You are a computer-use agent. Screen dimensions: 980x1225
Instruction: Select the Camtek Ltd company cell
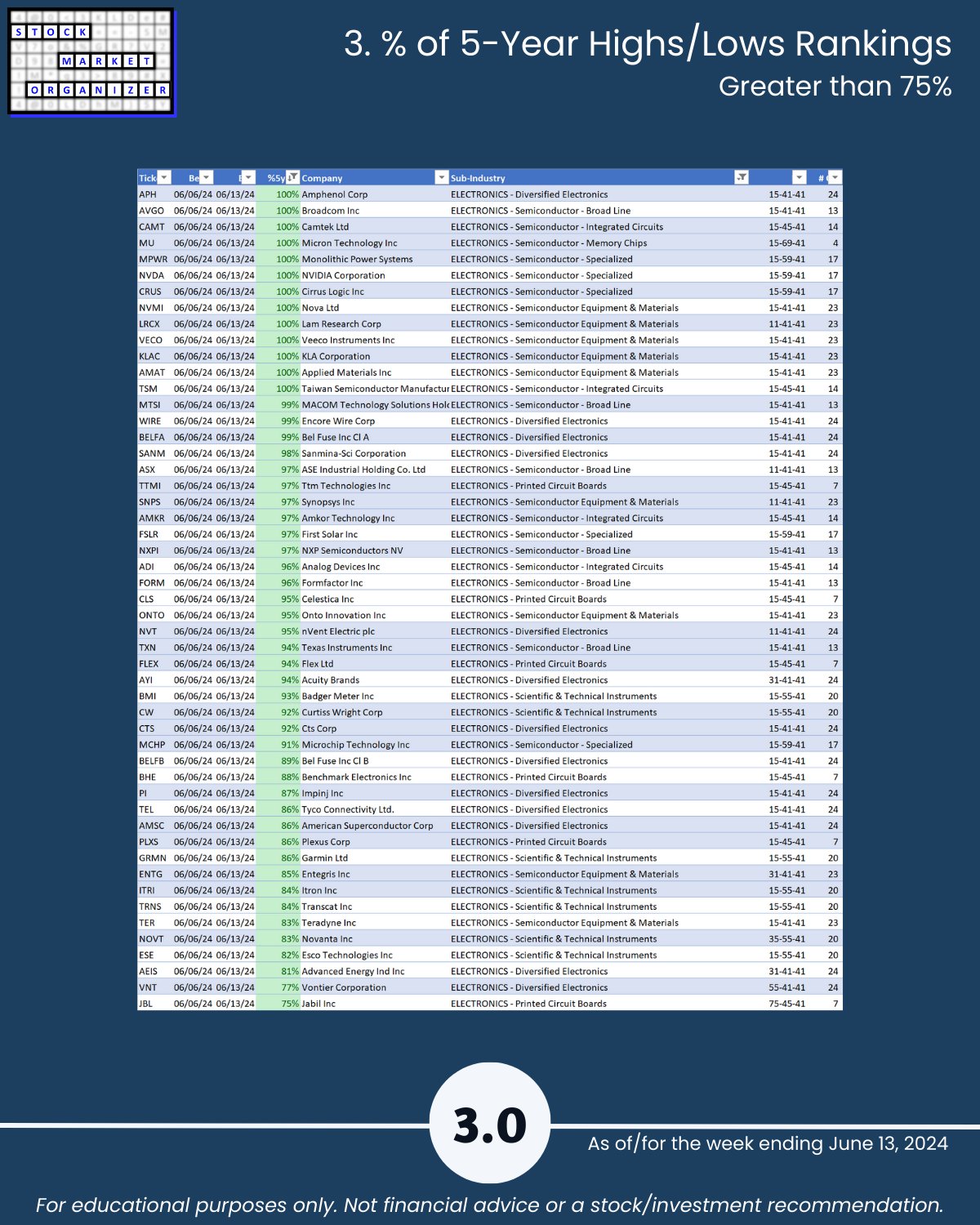325,227
